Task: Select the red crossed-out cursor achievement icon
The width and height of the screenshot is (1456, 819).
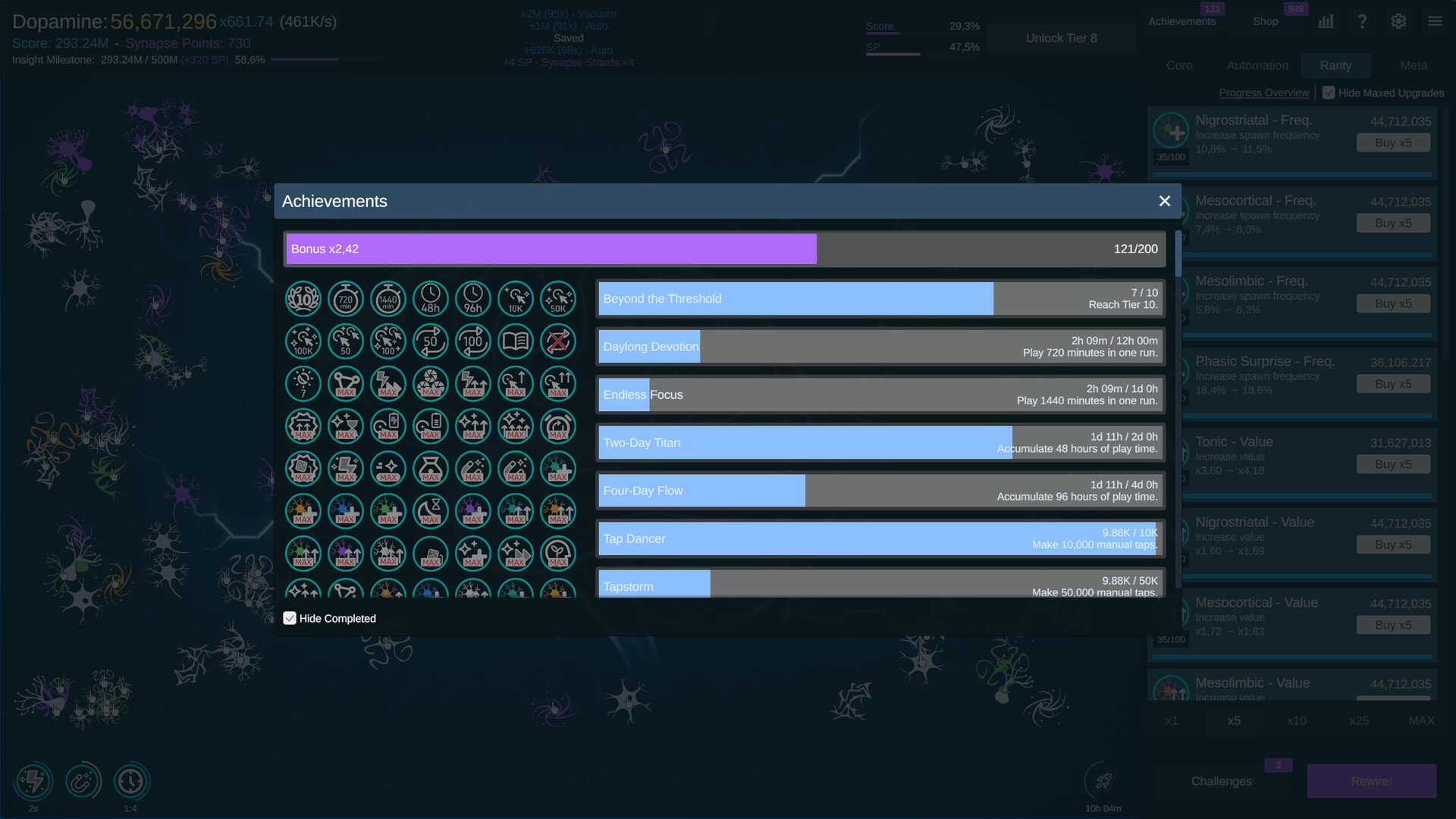Action: (557, 341)
